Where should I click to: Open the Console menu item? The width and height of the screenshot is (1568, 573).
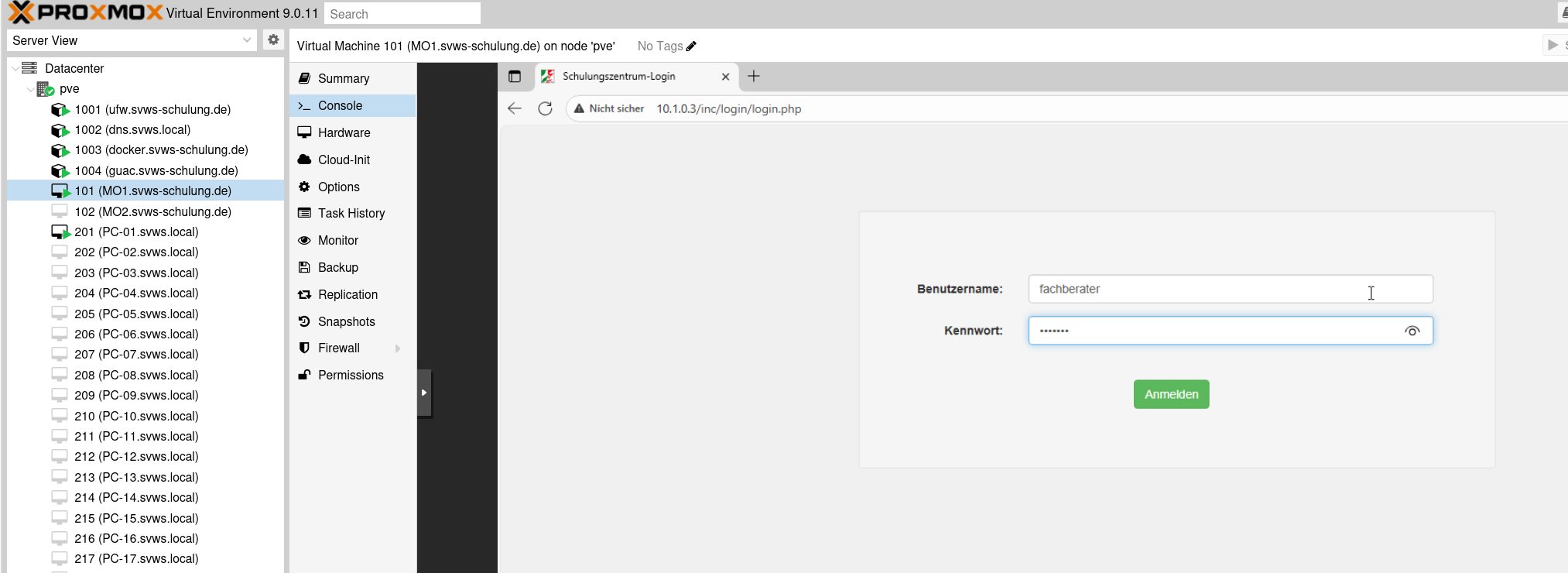(x=352, y=105)
